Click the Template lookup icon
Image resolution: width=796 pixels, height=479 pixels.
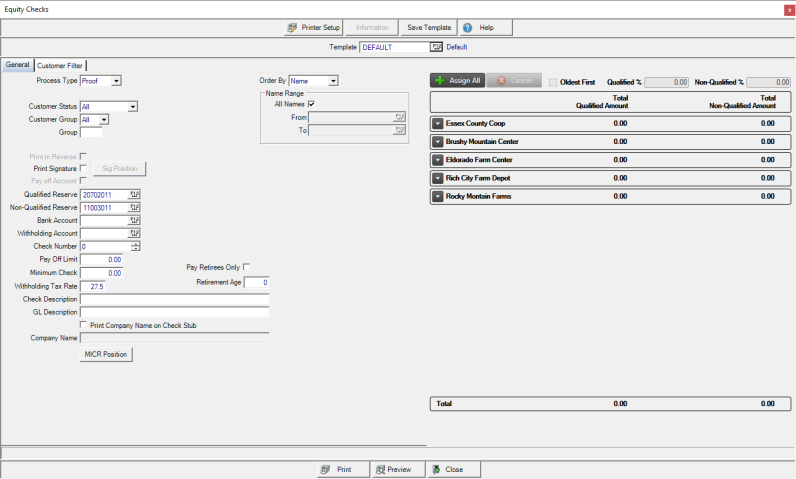436,47
